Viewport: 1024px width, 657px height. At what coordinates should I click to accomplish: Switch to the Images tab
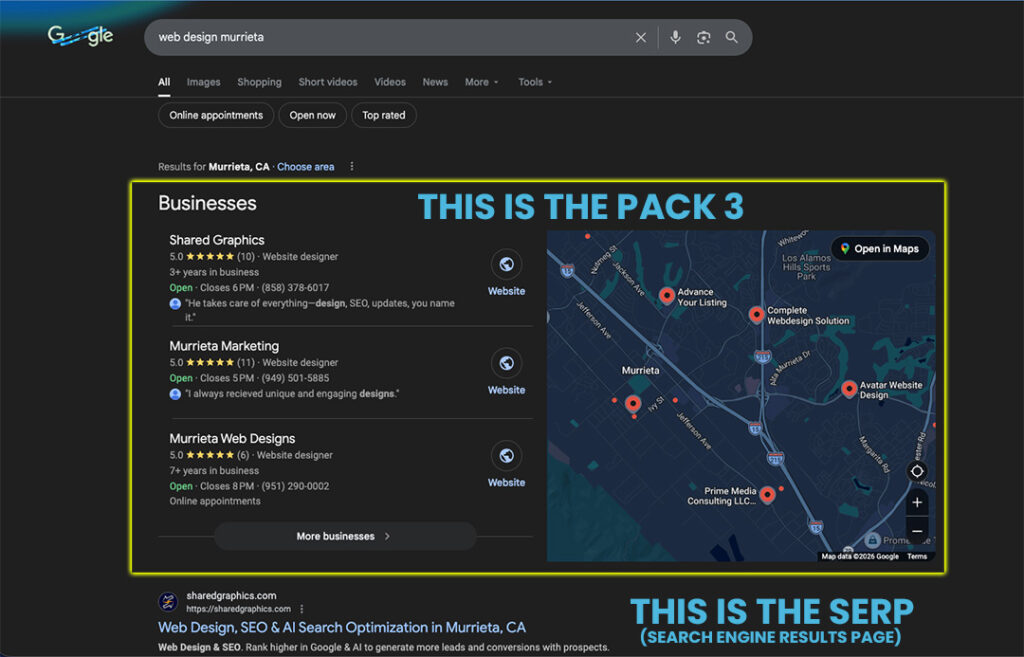pyautogui.click(x=203, y=82)
